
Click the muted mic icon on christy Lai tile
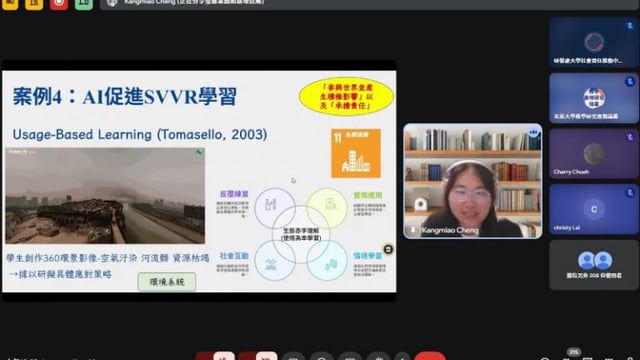click(630, 192)
